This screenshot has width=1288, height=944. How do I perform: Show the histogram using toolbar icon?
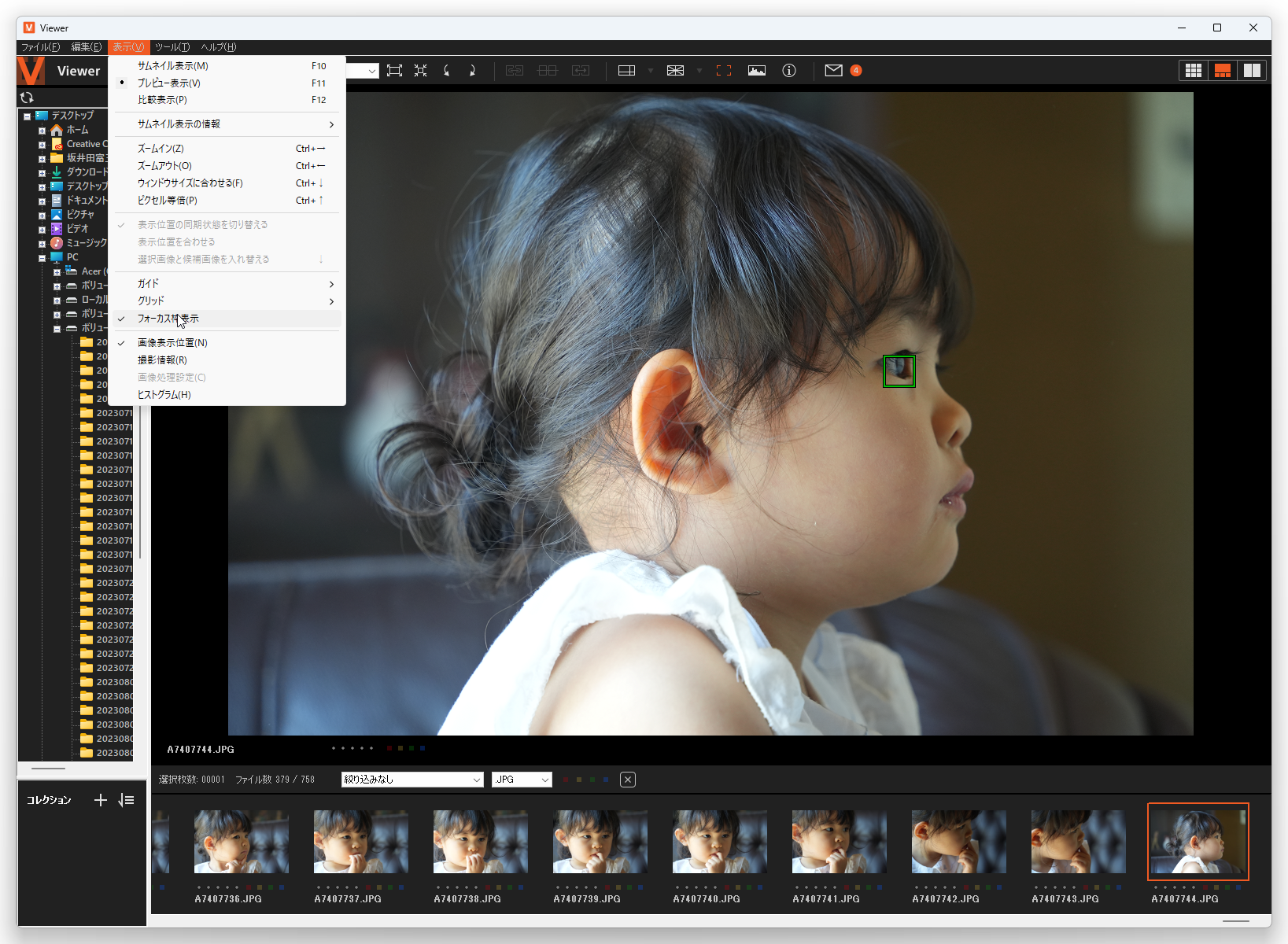(x=757, y=71)
